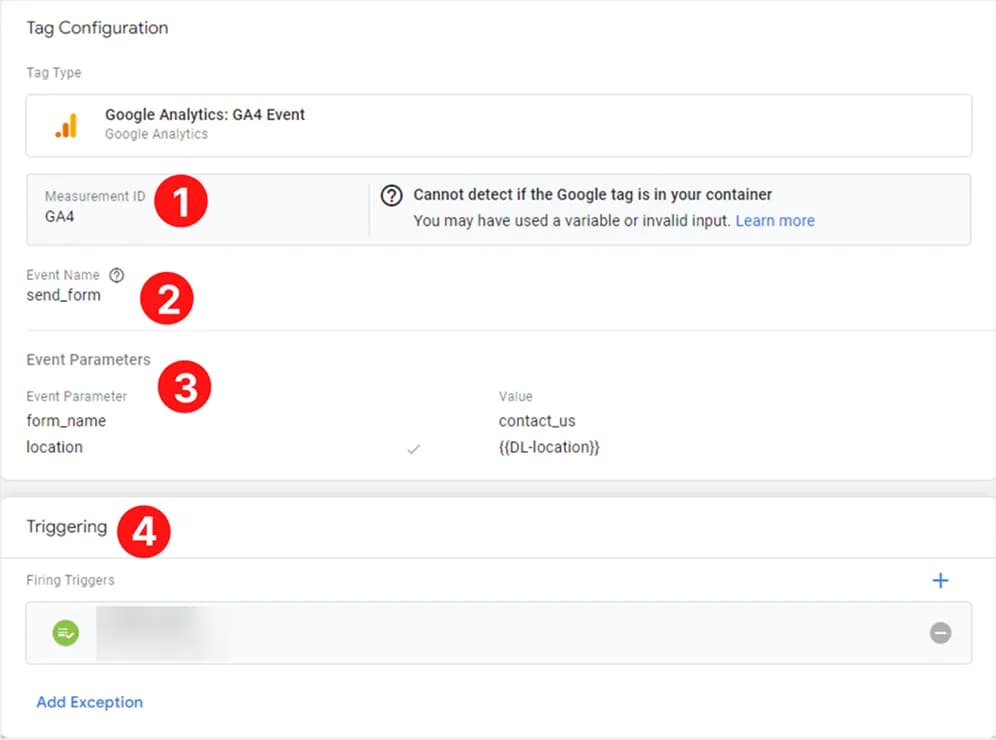This screenshot has height=740, width=996.
Task: Remove the firing trigger with minus icon
Action: [x=940, y=633]
